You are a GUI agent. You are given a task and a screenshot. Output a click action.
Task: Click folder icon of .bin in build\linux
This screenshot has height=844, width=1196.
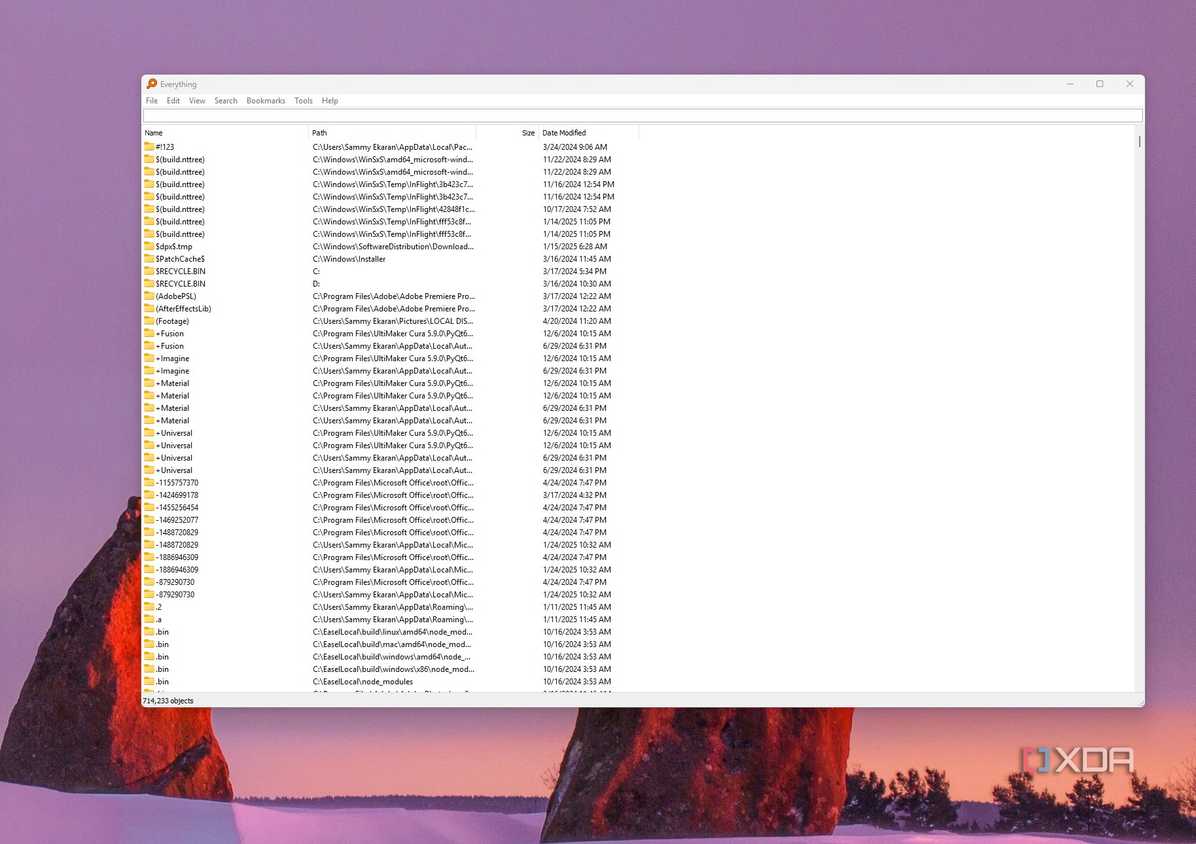point(149,631)
